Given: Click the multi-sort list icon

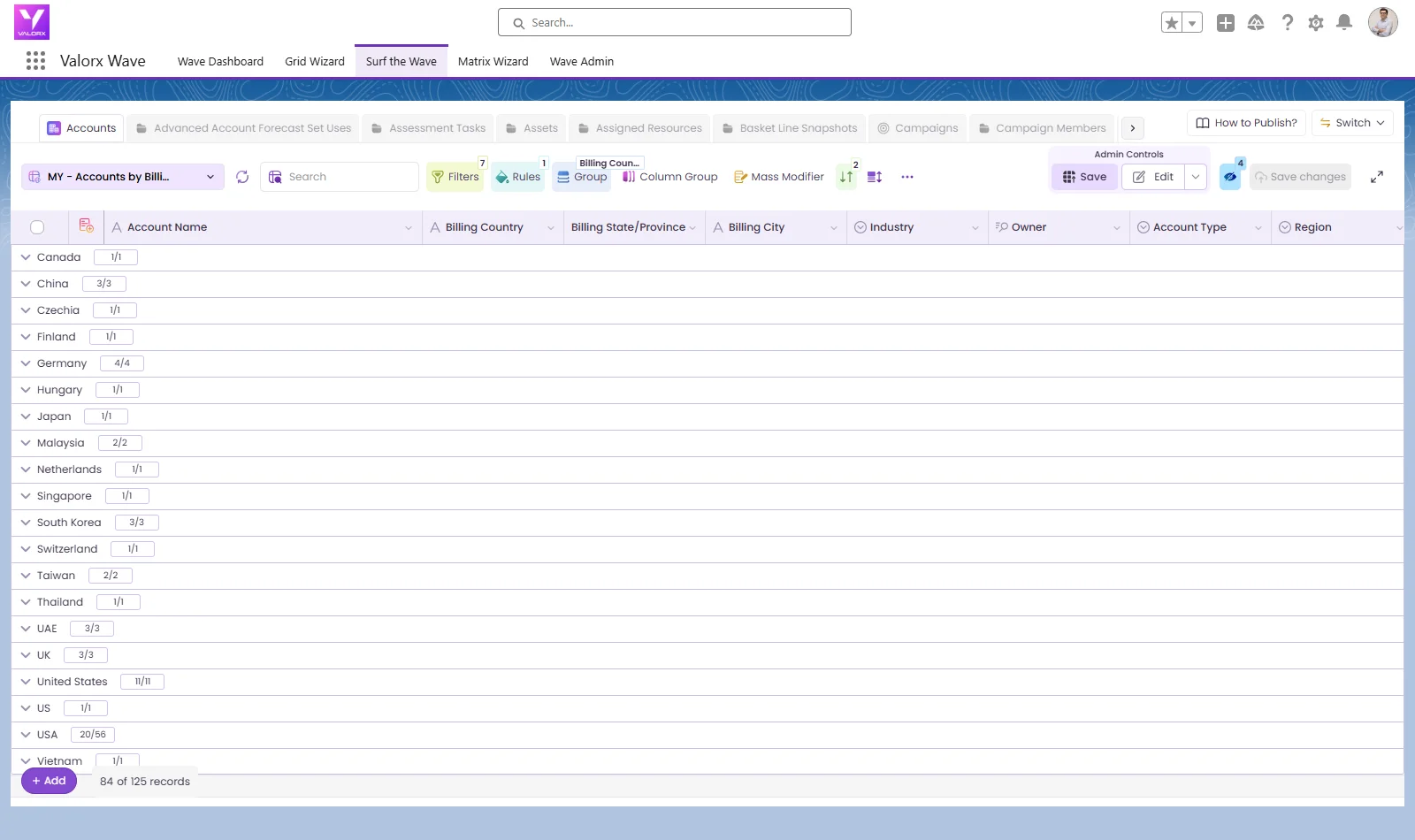Looking at the screenshot, I should coord(875,177).
